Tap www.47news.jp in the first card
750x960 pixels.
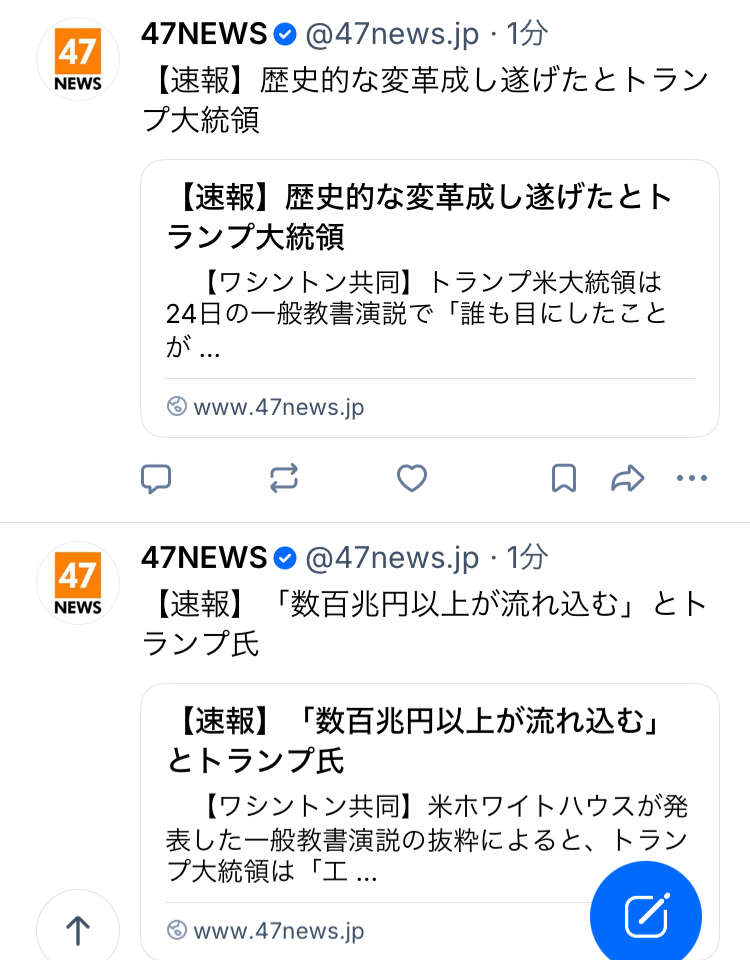tap(279, 407)
